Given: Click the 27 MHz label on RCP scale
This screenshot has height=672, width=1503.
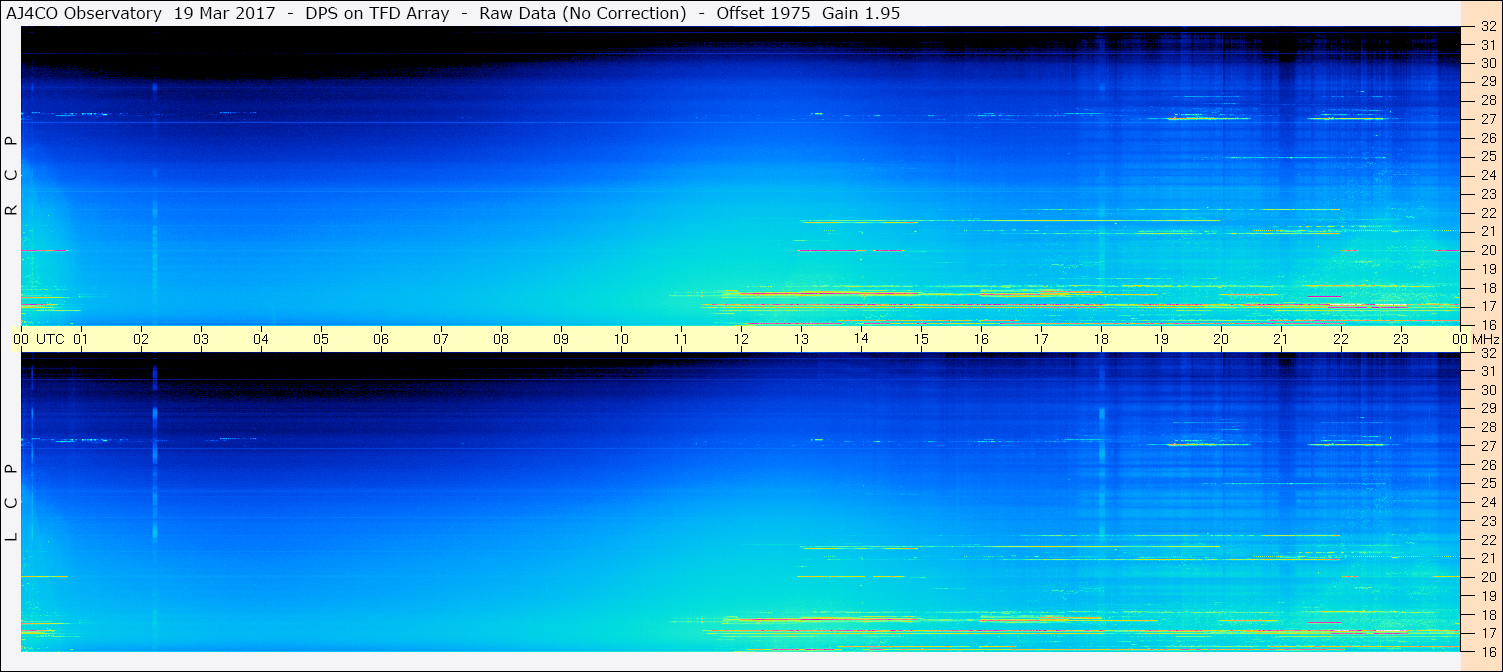Looking at the screenshot, I should click(1487, 119).
